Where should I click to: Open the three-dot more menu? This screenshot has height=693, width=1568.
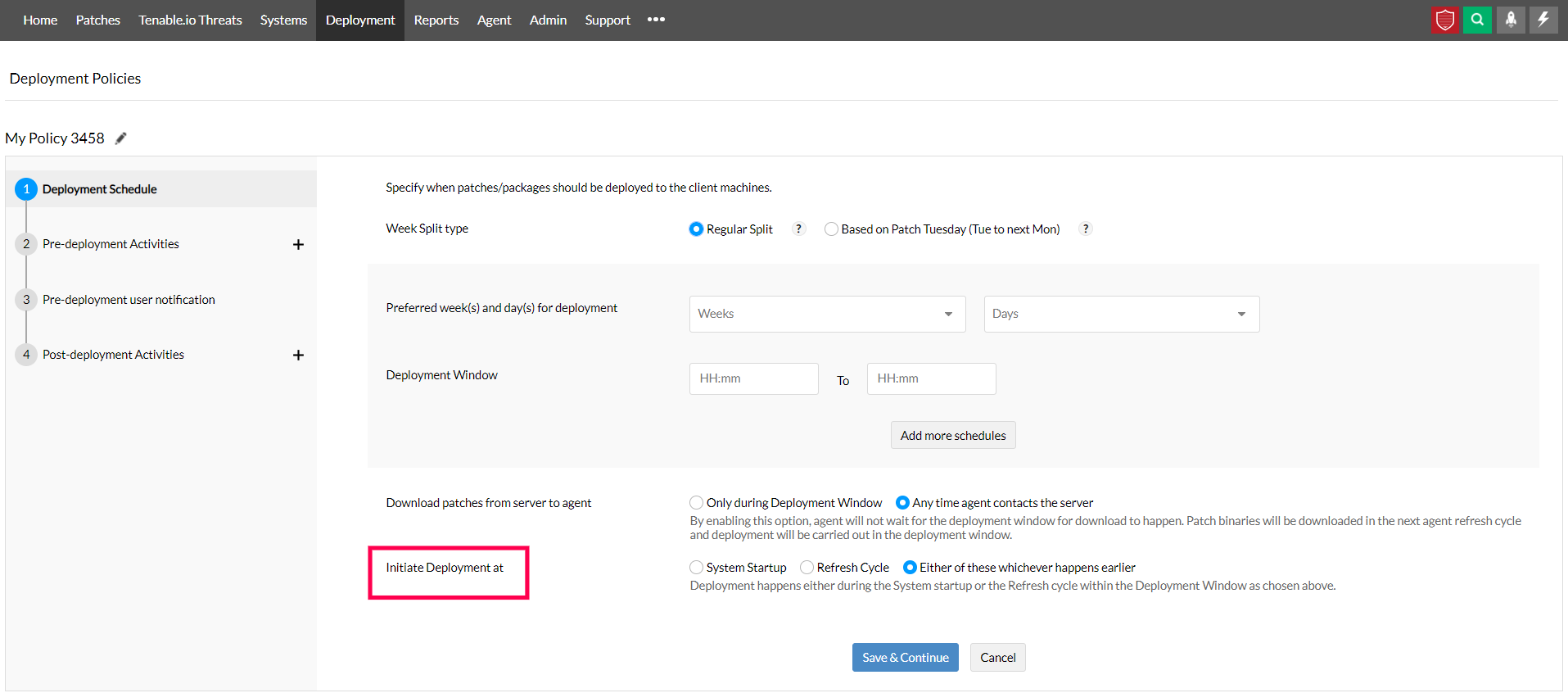point(656,20)
